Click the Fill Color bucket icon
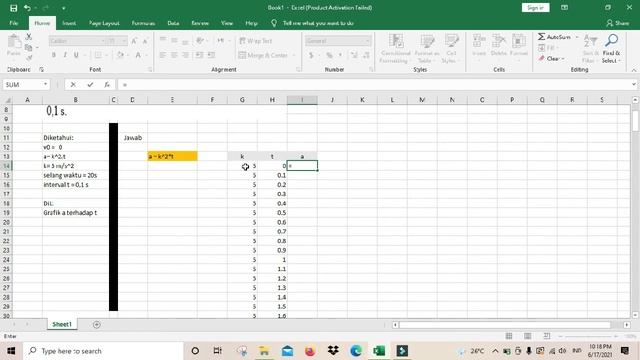 pyautogui.click(x=120, y=55)
